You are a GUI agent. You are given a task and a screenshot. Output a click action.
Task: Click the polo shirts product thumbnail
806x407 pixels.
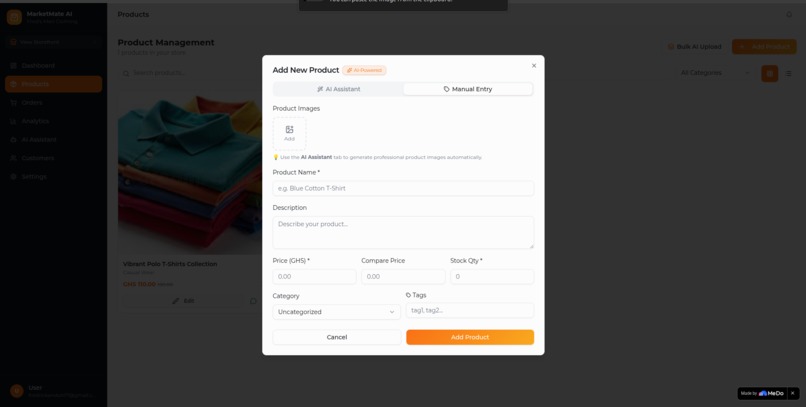pyautogui.click(x=190, y=174)
